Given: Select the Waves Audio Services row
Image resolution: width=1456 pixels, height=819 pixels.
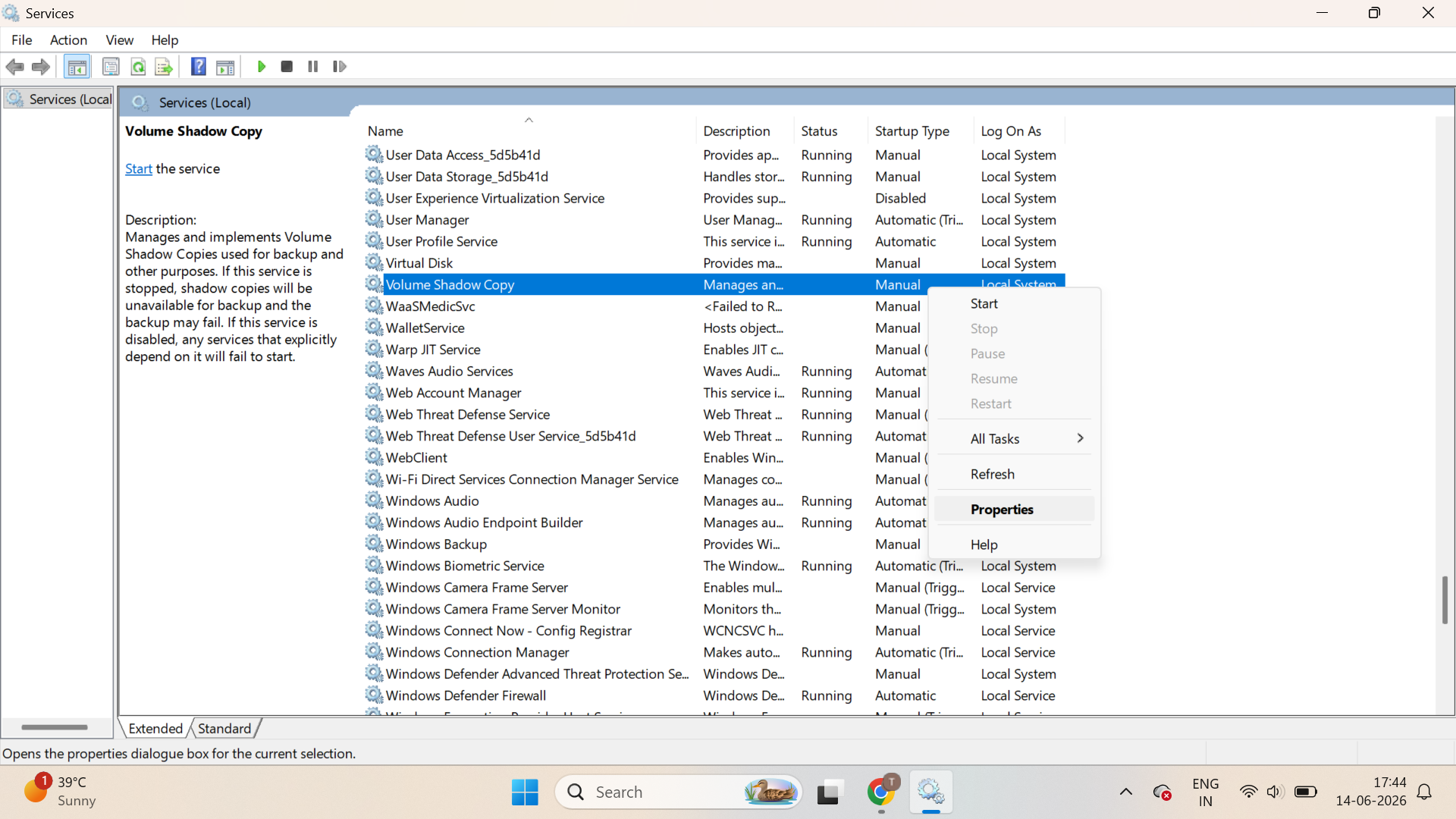Looking at the screenshot, I should pos(645,371).
